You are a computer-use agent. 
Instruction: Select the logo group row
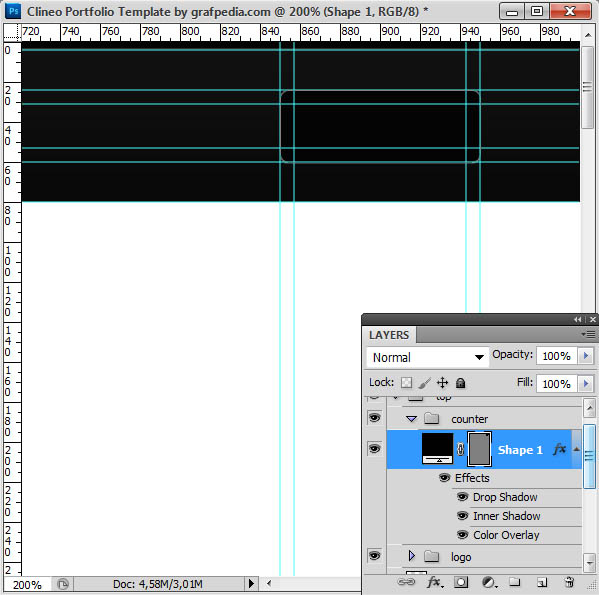coord(484,556)
